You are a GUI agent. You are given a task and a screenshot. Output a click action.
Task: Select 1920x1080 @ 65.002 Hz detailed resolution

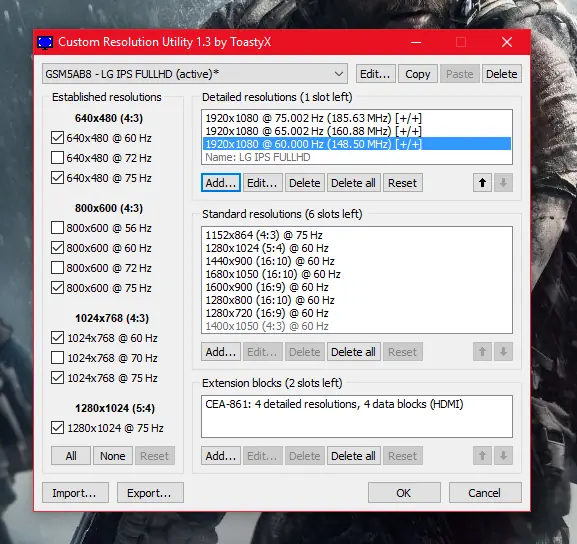[357, 131]
